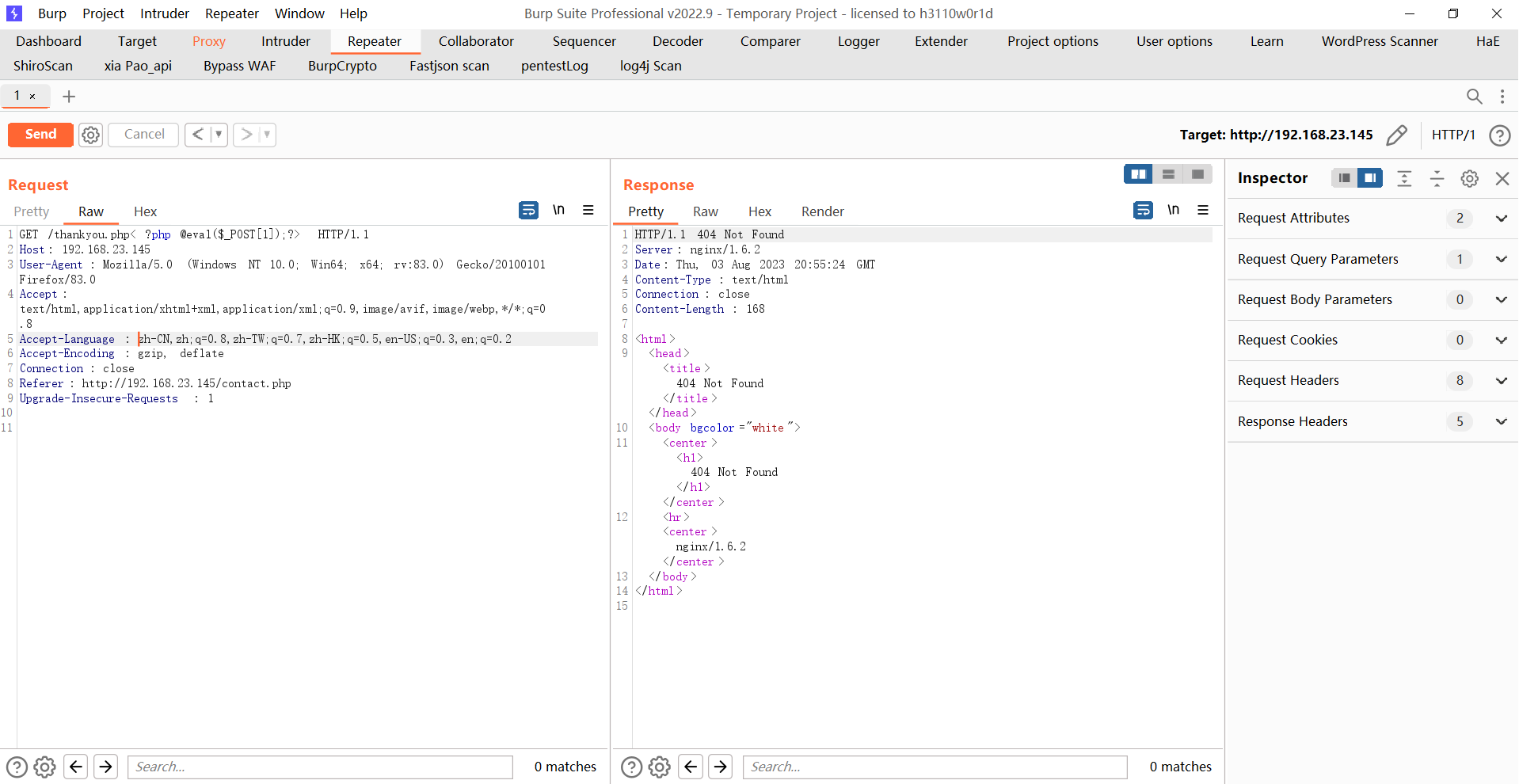Edit target with pencil icon
This screenshot has height=784, width=1519.
click(1397, 135)
